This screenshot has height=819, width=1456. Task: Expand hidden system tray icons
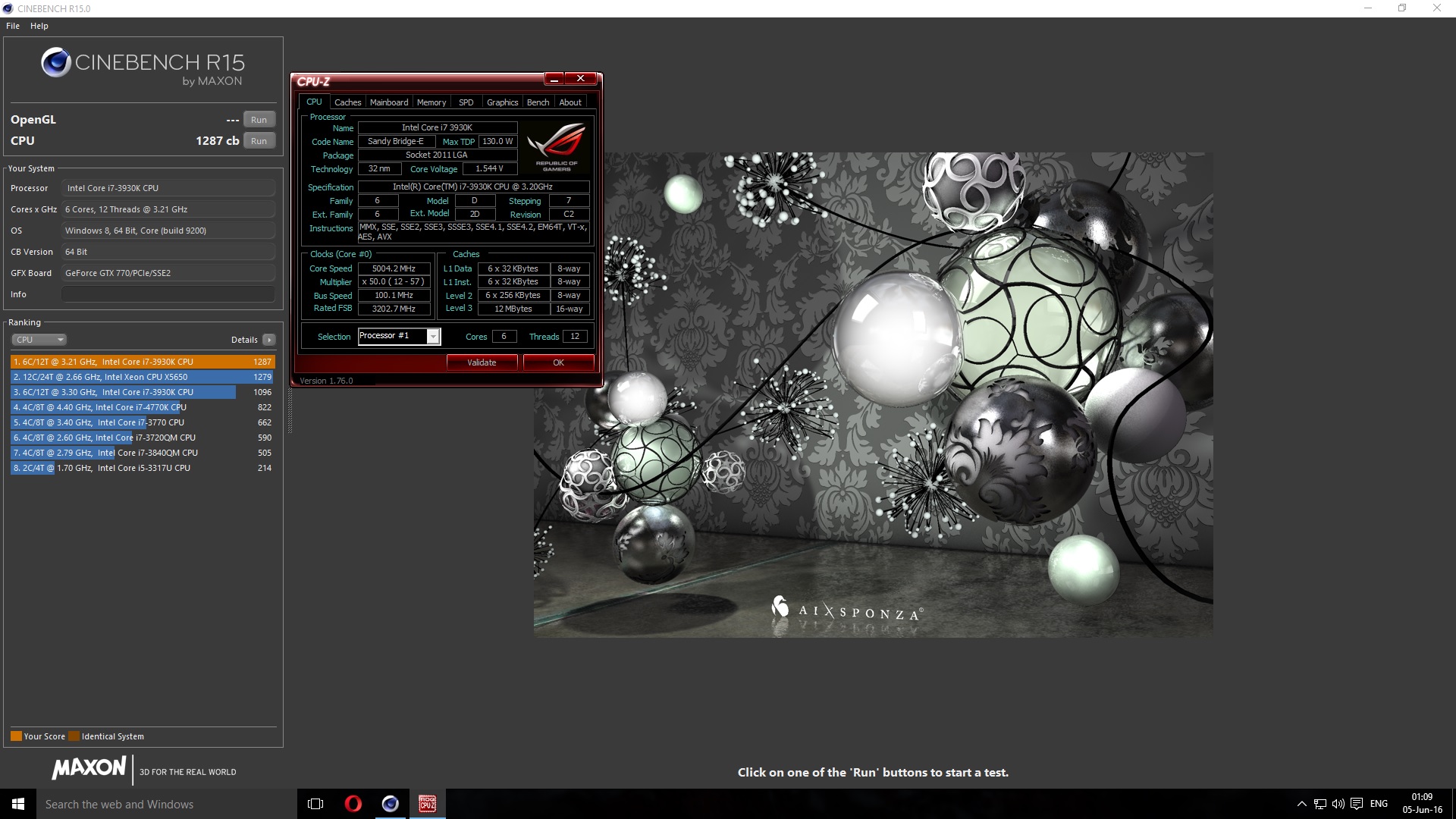(x=1300, y=804)
